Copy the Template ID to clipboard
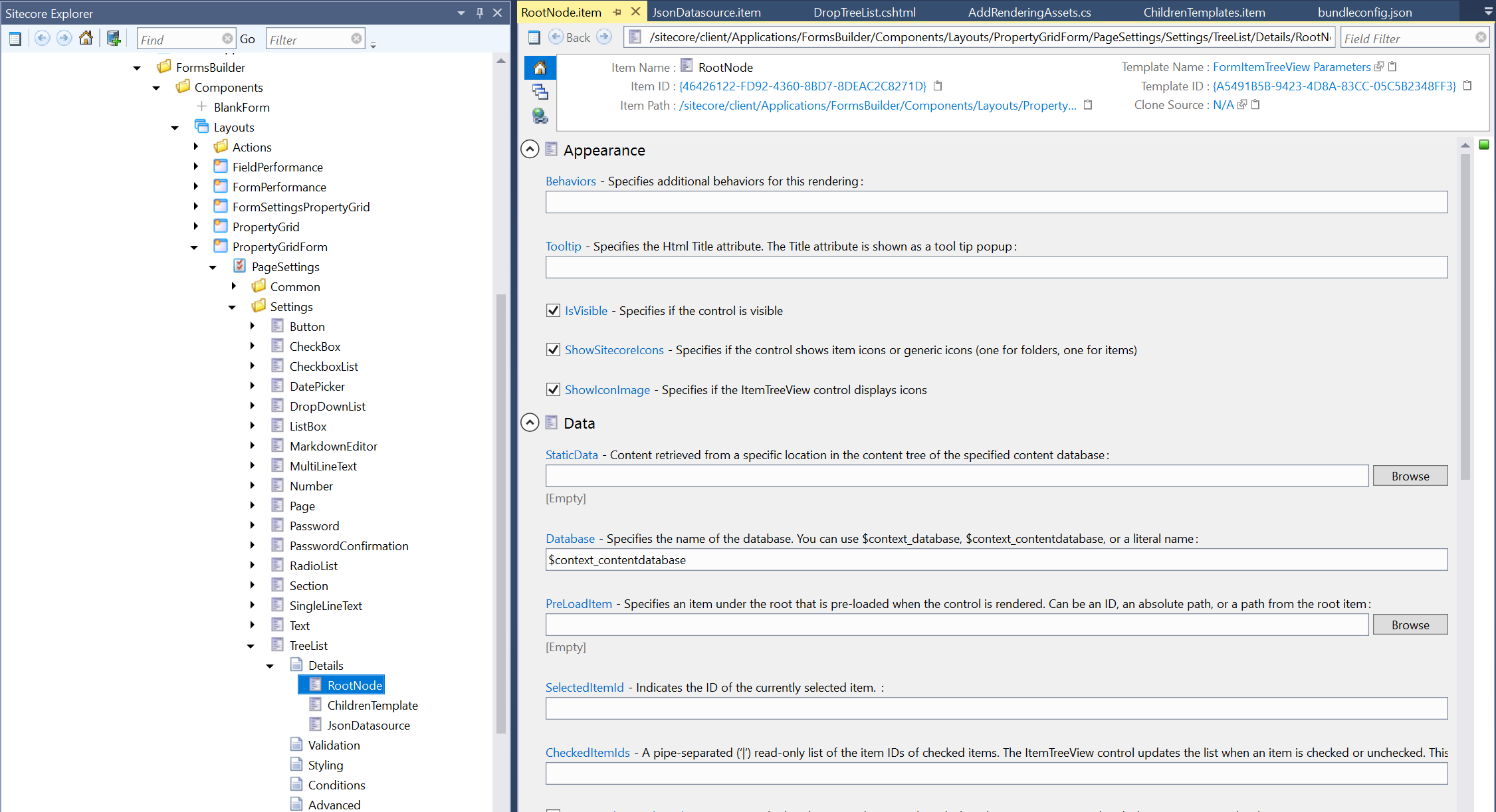1496x812 pixels. tap(1467, 86)
